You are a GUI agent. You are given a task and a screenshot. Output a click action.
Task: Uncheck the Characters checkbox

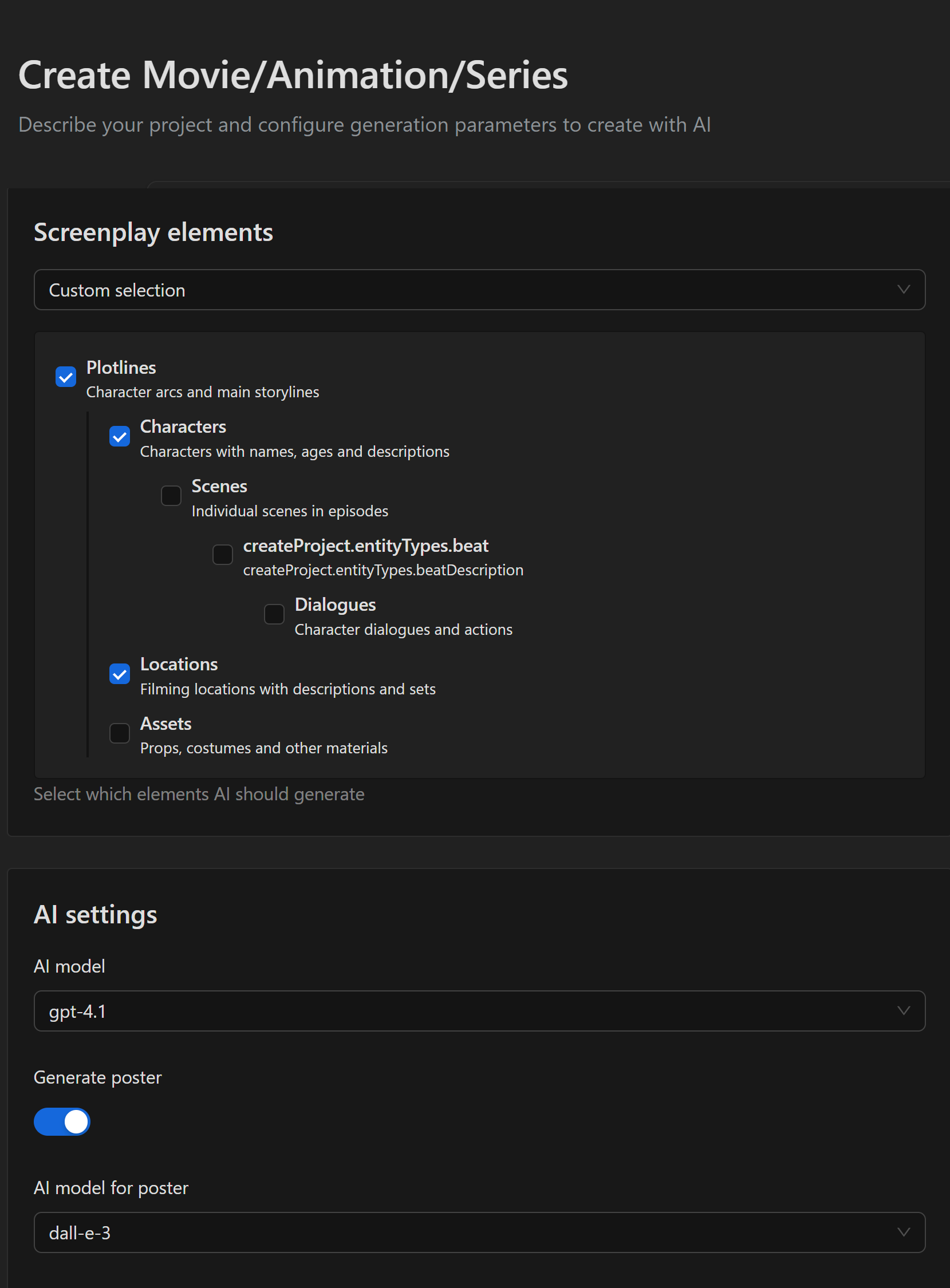point(119,437)
